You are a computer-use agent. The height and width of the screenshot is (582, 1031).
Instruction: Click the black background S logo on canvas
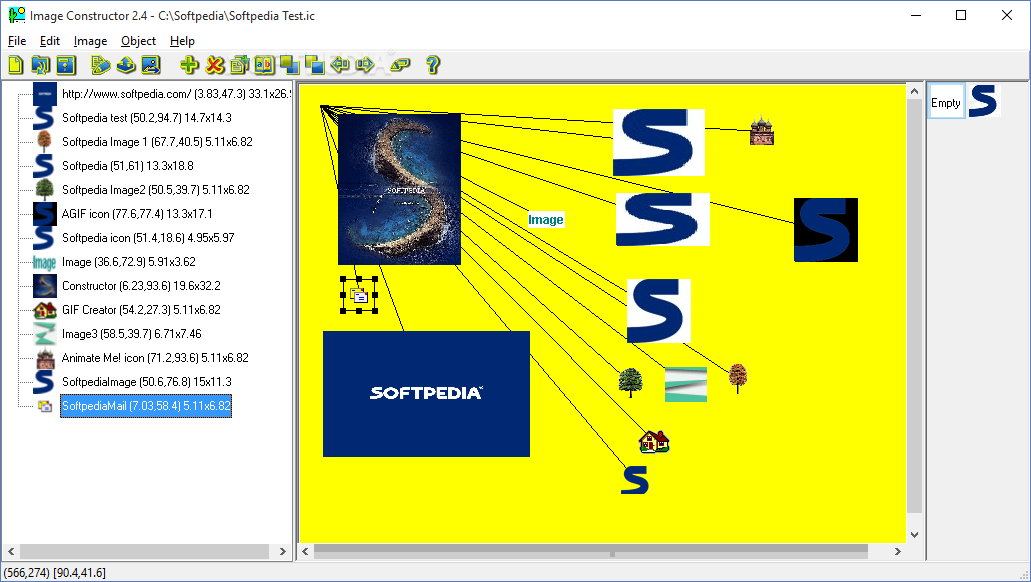pos(826,230)
